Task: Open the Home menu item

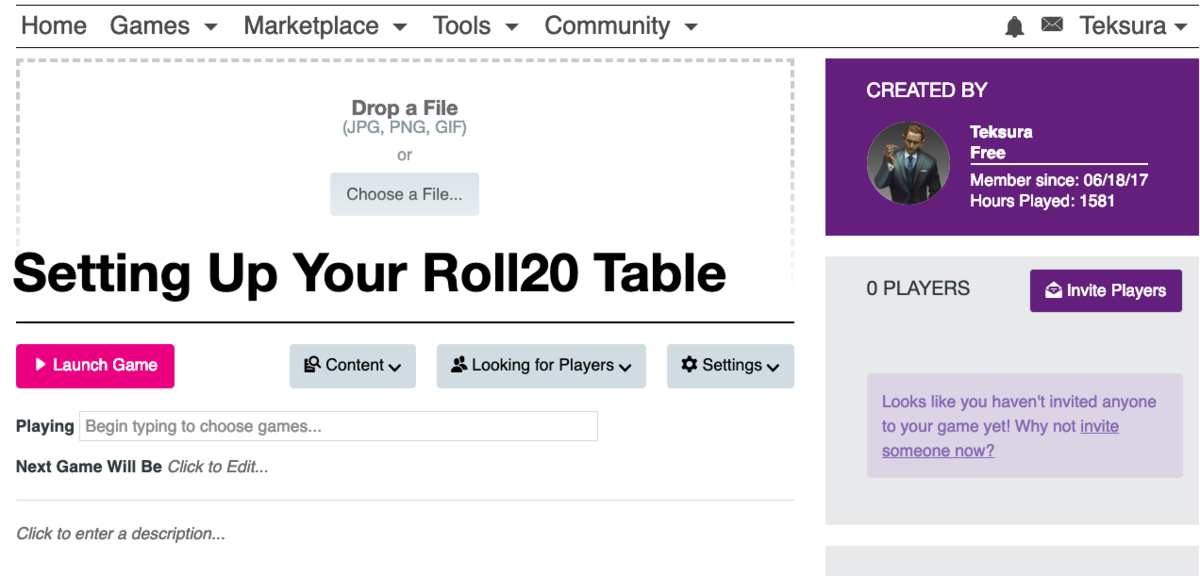Action: (54, 26)
